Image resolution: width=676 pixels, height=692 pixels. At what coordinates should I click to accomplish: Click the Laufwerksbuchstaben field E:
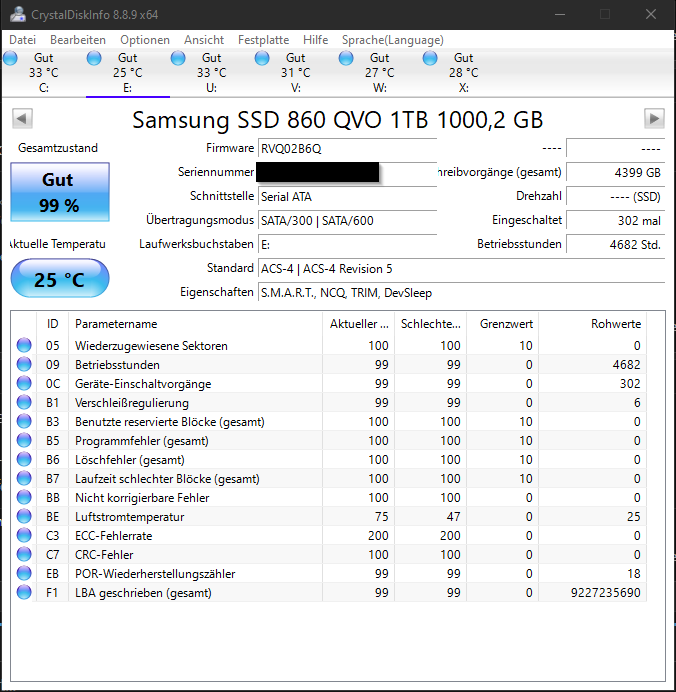click(x=347, y=245)
